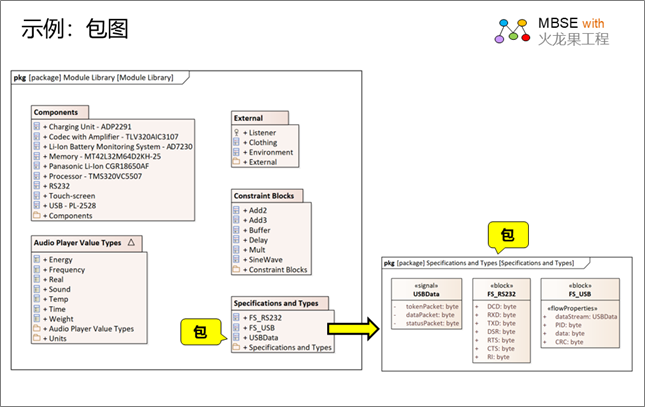
Task: Select Touch-screen entry in Components package
Action: 72,196
